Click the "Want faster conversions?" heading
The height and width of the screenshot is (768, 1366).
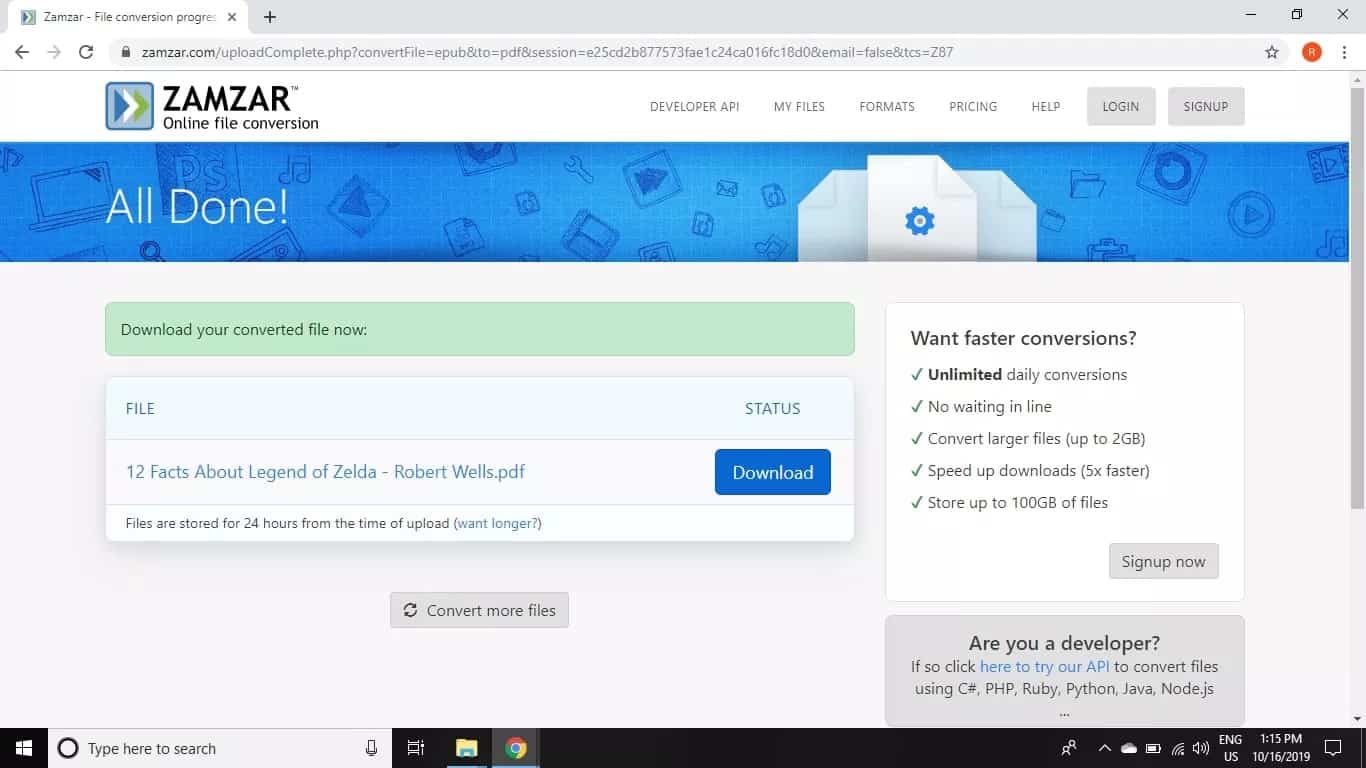click(x=1023, y=338)
